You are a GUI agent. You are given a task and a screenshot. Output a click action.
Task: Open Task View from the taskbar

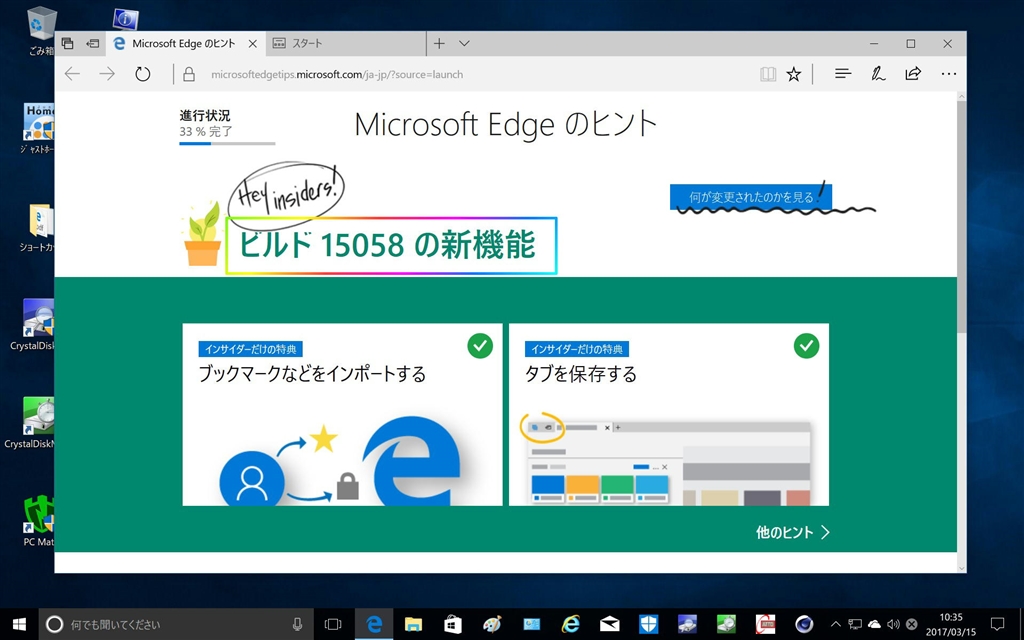pyautogui.click(x=334, y=624)
